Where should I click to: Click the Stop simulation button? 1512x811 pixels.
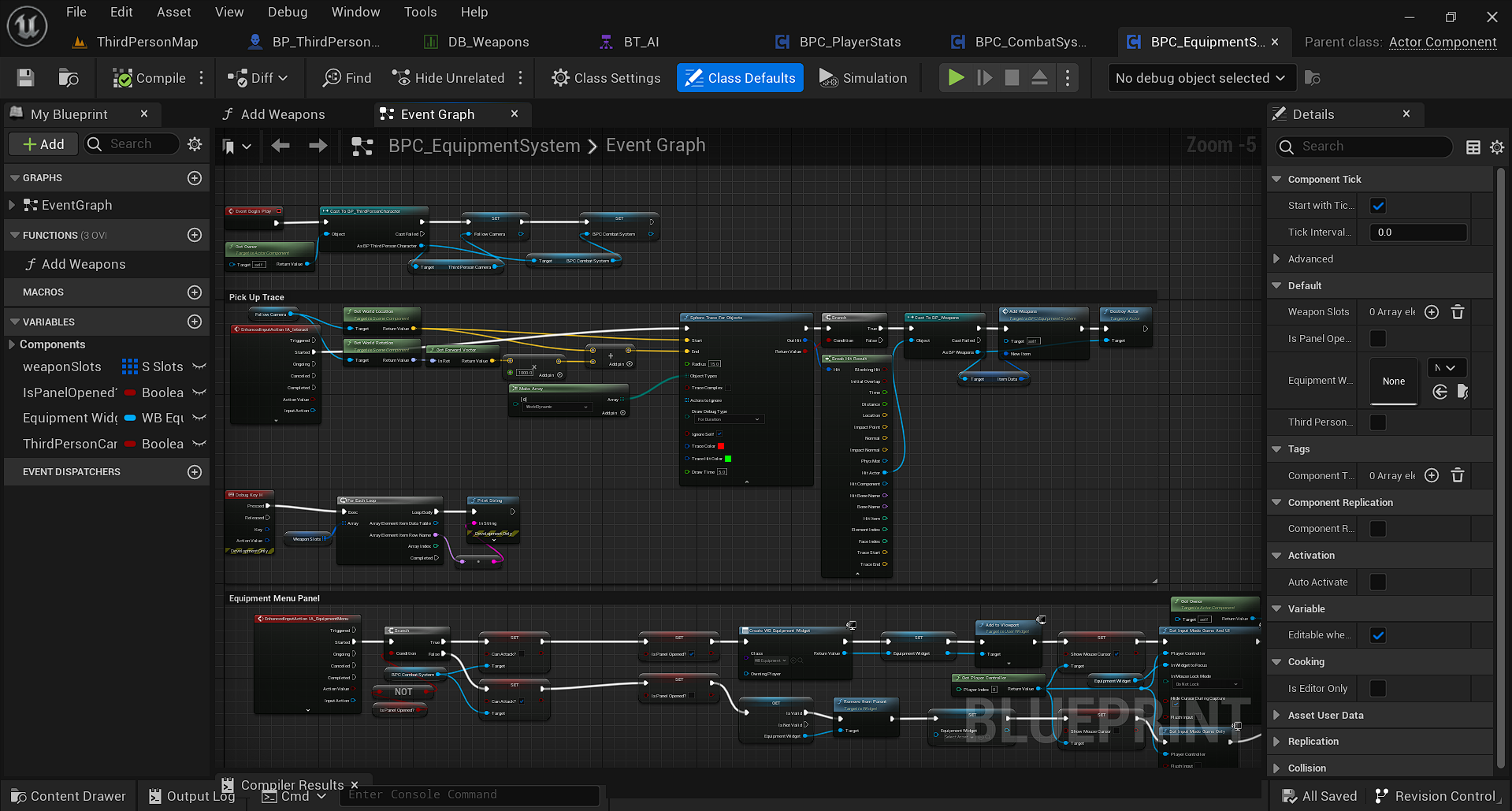point(1012,78)
